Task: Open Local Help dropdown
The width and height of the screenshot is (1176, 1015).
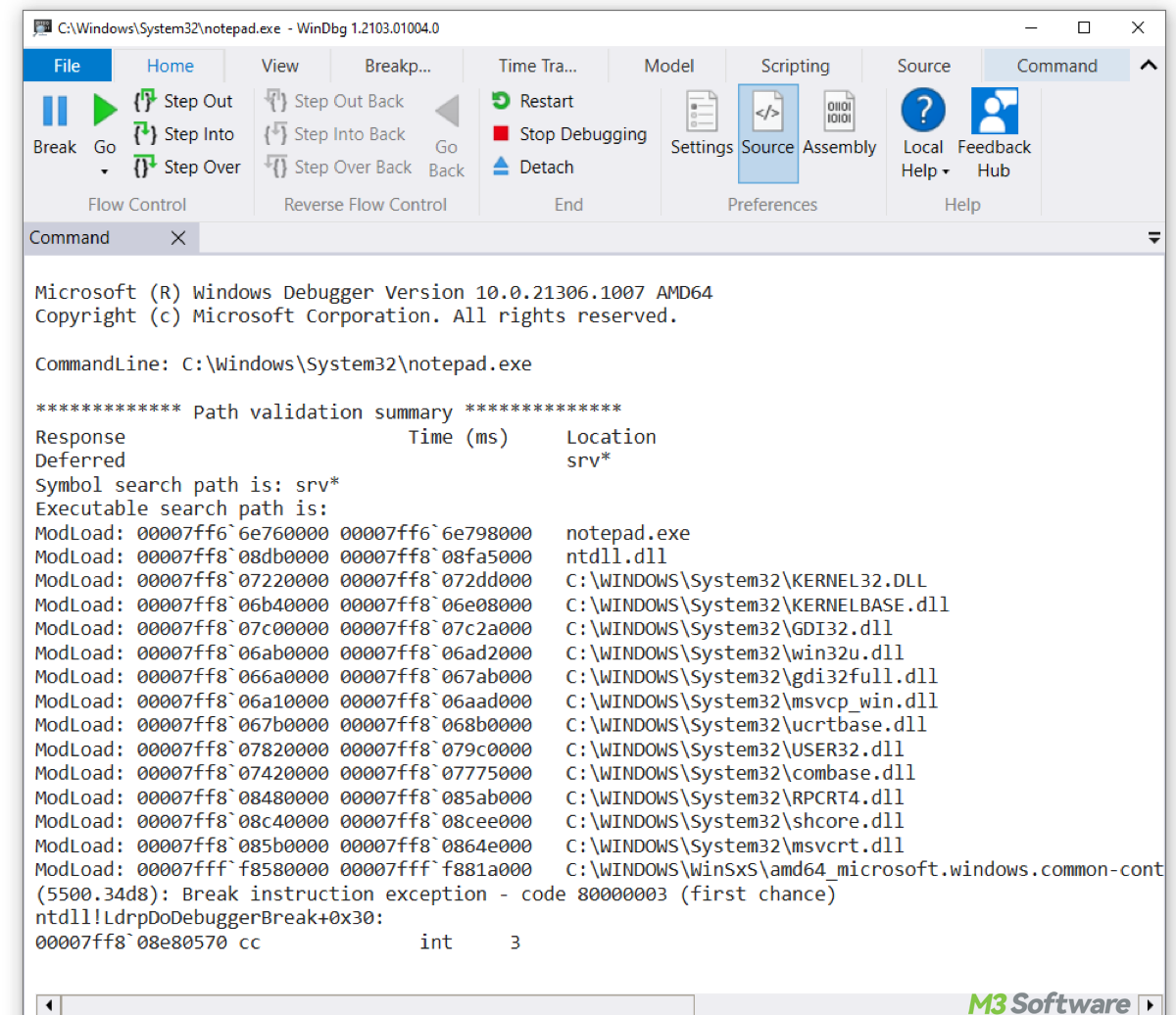Action: click(924, 133)
